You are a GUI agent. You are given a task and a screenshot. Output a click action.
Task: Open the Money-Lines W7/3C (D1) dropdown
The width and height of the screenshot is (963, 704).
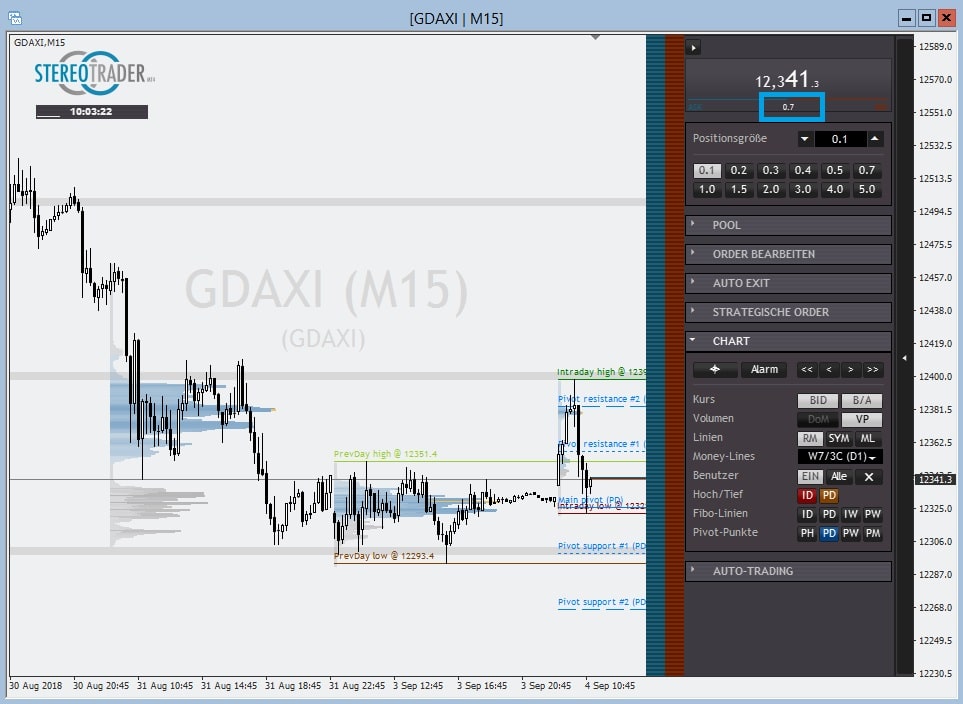point(839,457)
